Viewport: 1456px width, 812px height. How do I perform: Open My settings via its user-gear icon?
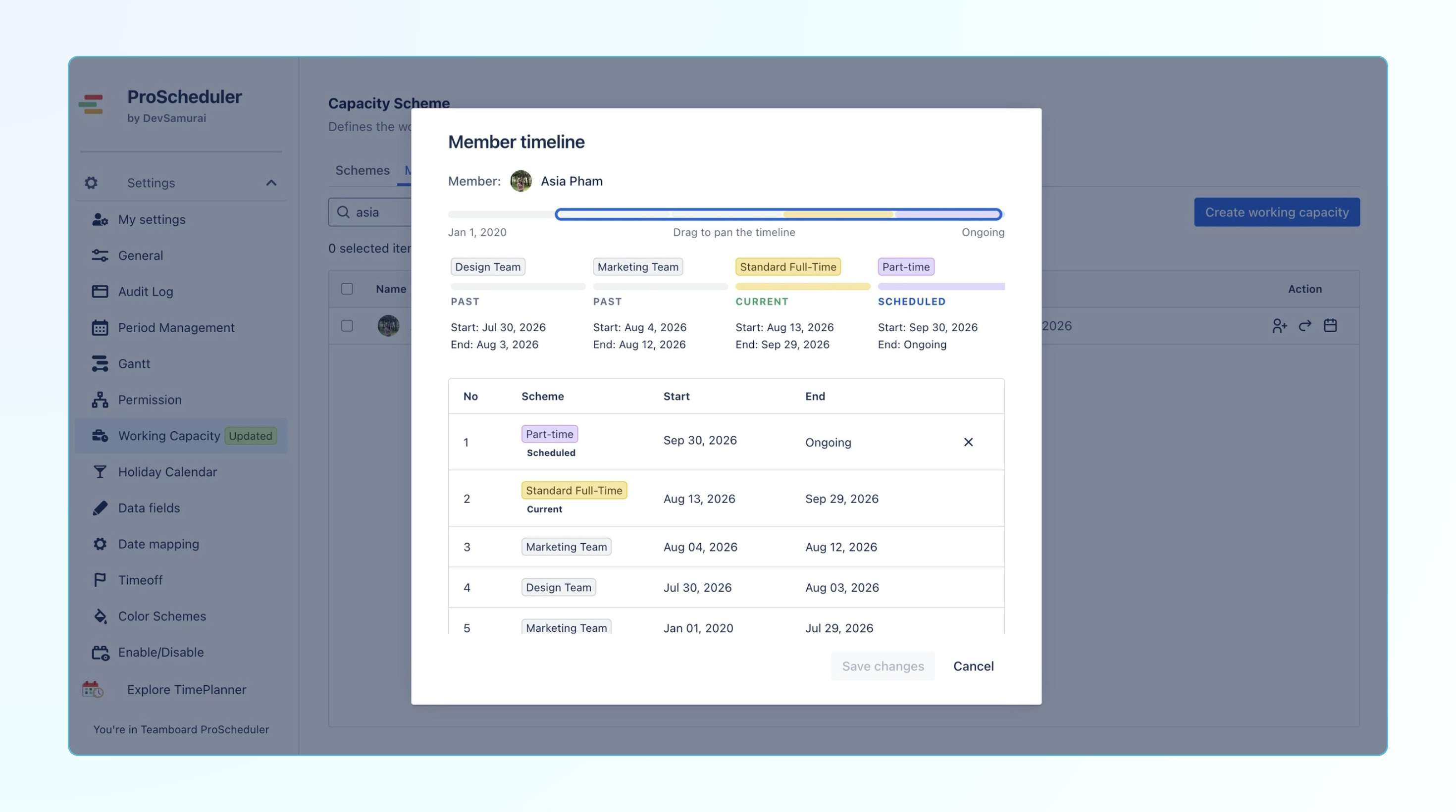click(100, 219)
